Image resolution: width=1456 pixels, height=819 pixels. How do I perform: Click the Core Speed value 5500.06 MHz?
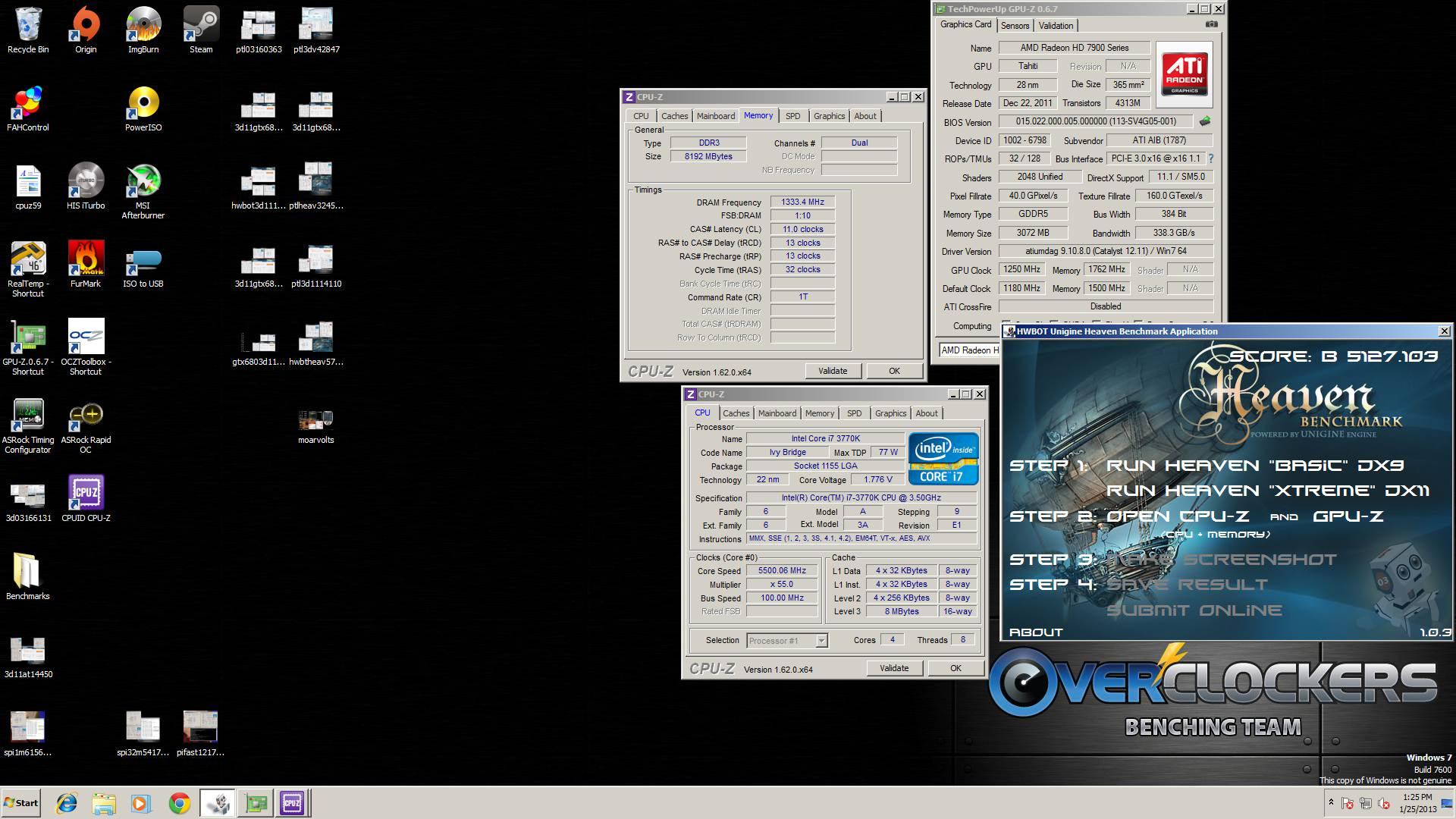(x=782, y=571)
